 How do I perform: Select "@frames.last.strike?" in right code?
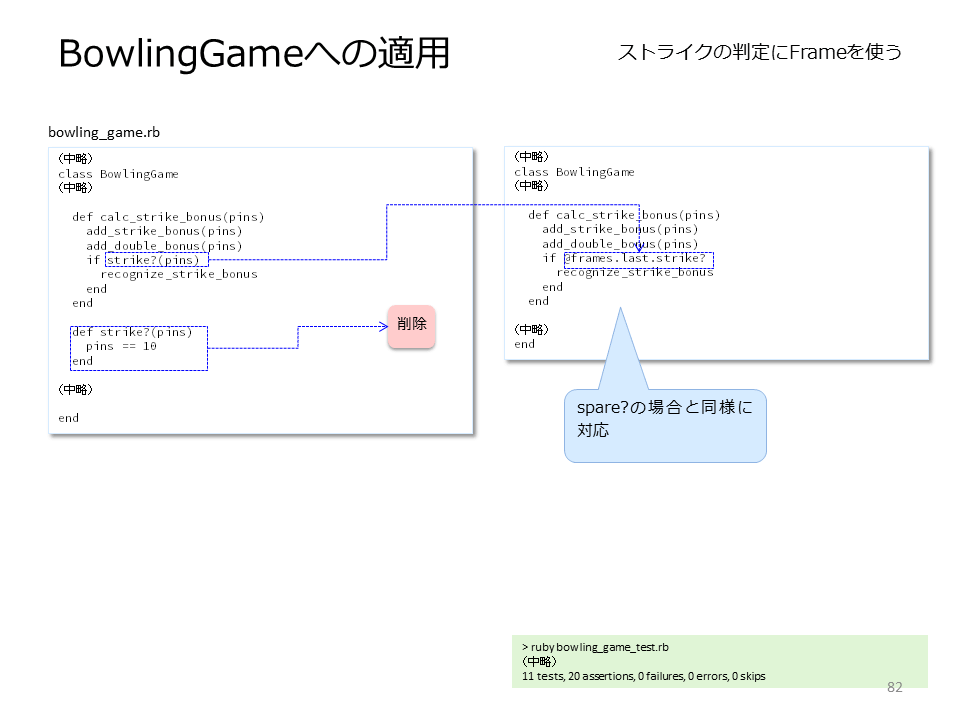coord(635,258)
